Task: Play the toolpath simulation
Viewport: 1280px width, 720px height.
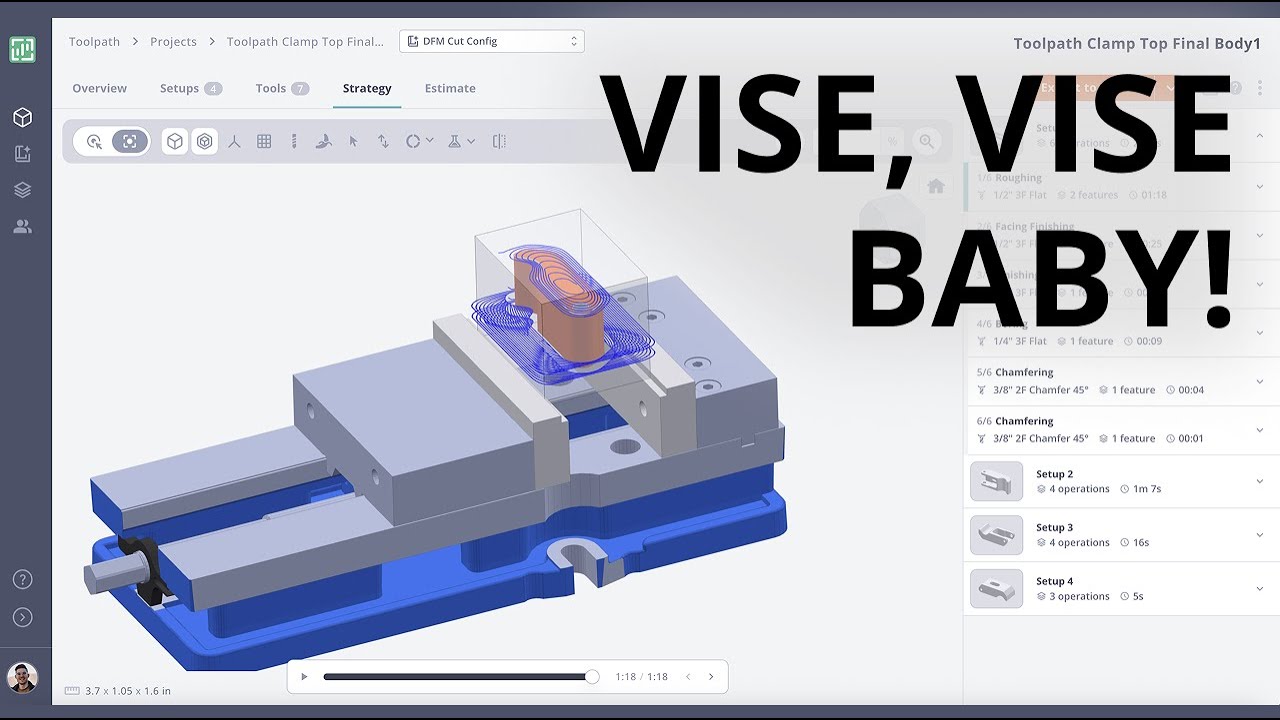Action: pyautogui.click(x=304, y=677)
